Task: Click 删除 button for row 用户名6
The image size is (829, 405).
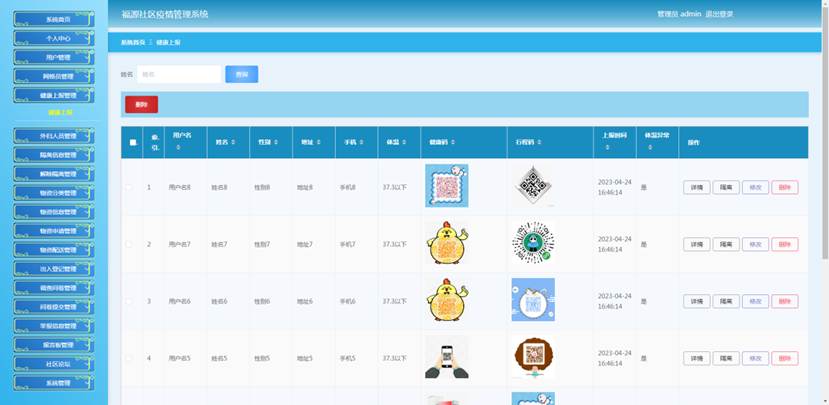Action: tap(785, 301)
